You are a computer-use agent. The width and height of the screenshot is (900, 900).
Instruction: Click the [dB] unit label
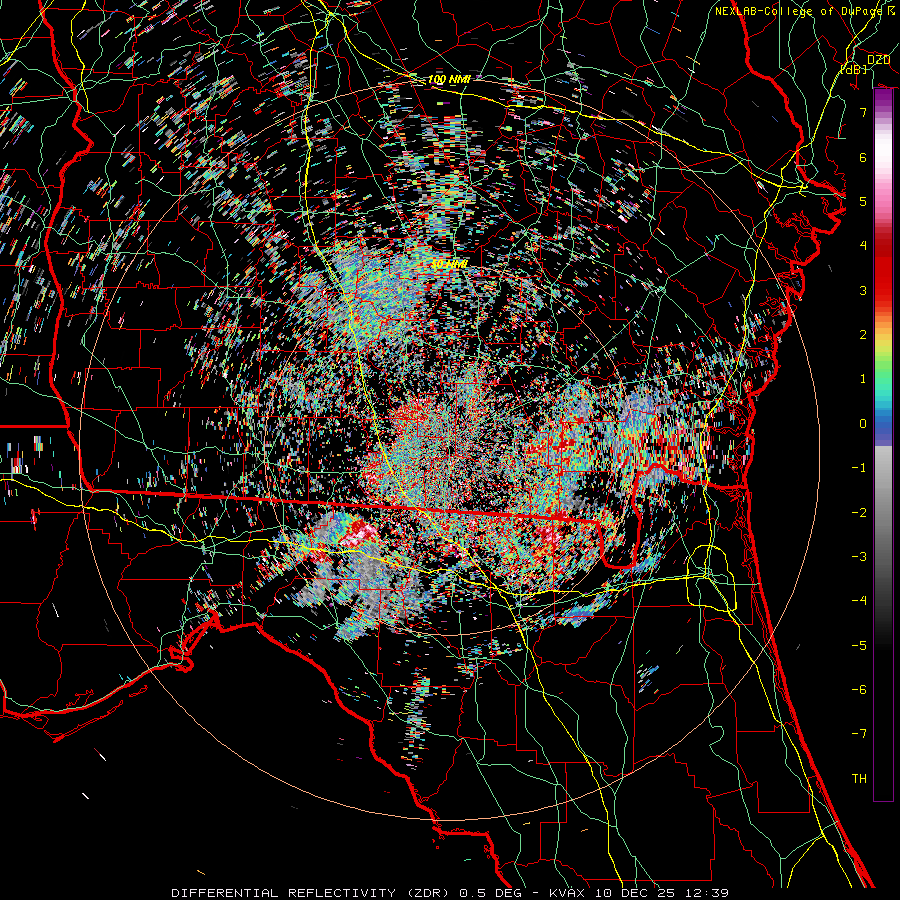coord(854,69)
